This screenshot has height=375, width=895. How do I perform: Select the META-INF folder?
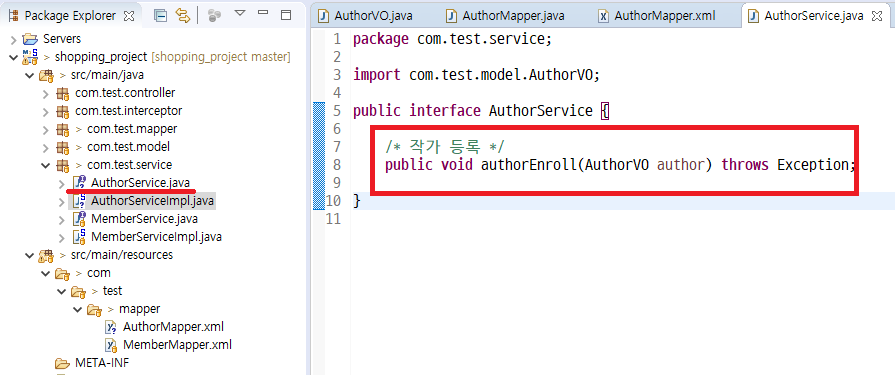(x=103, y=363)
